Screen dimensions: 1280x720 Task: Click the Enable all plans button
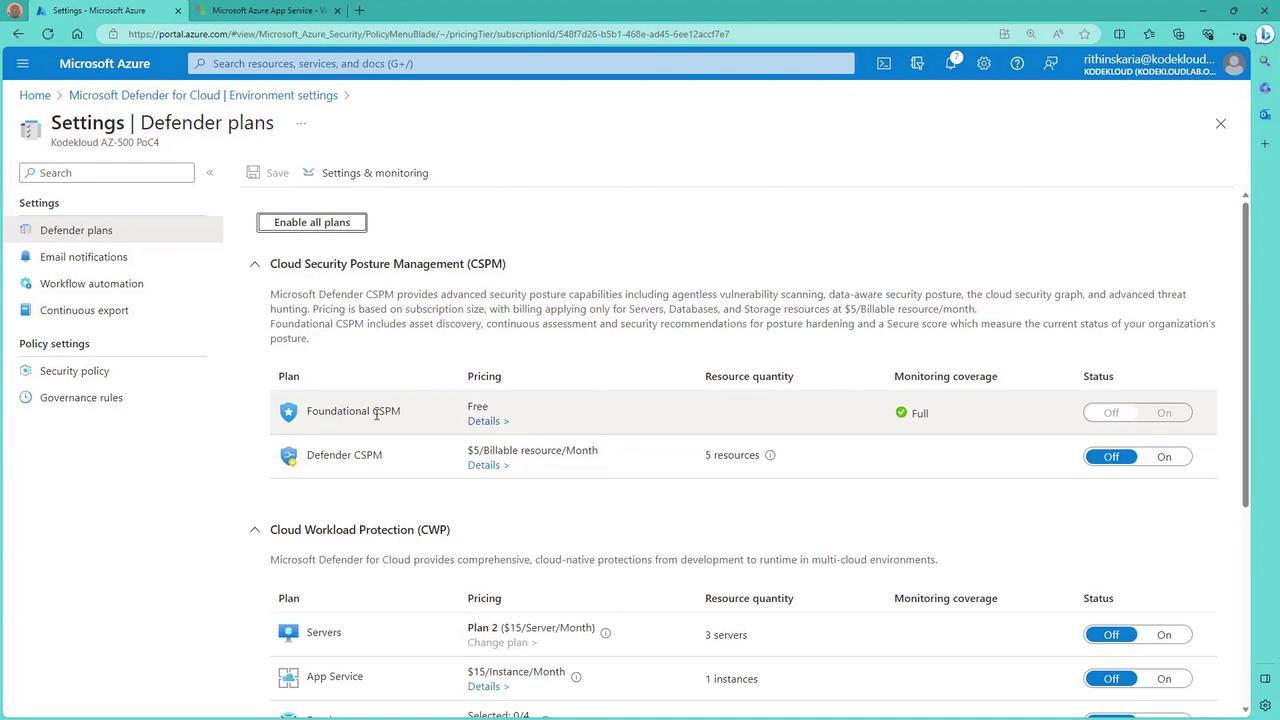coord(312,222)
